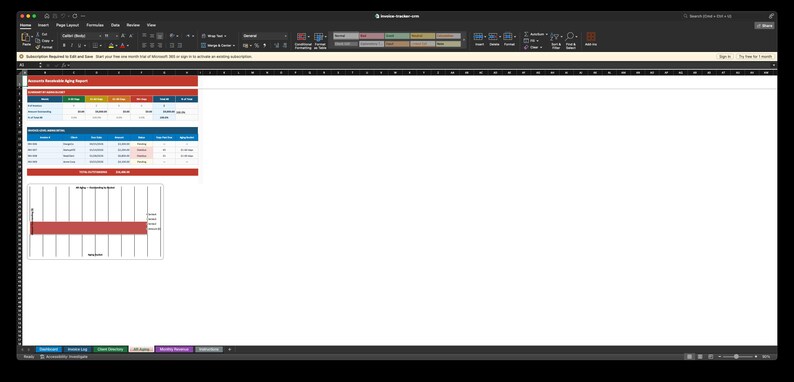The width and height of the screenshot is (794, 382).
Task: Open the Data ribbon tab
Action: click(115, 25)
